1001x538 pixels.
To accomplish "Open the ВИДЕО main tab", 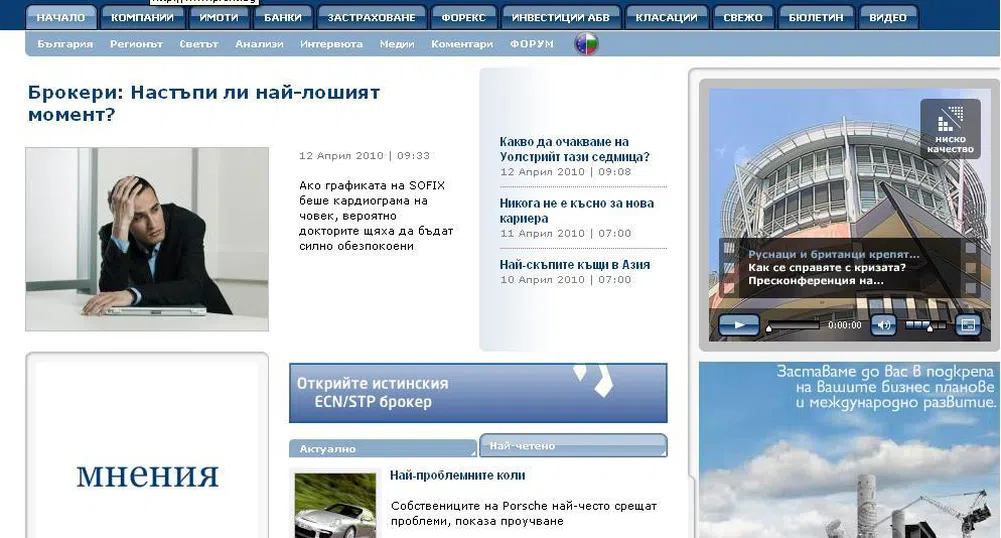I will (x=888, y=17).
